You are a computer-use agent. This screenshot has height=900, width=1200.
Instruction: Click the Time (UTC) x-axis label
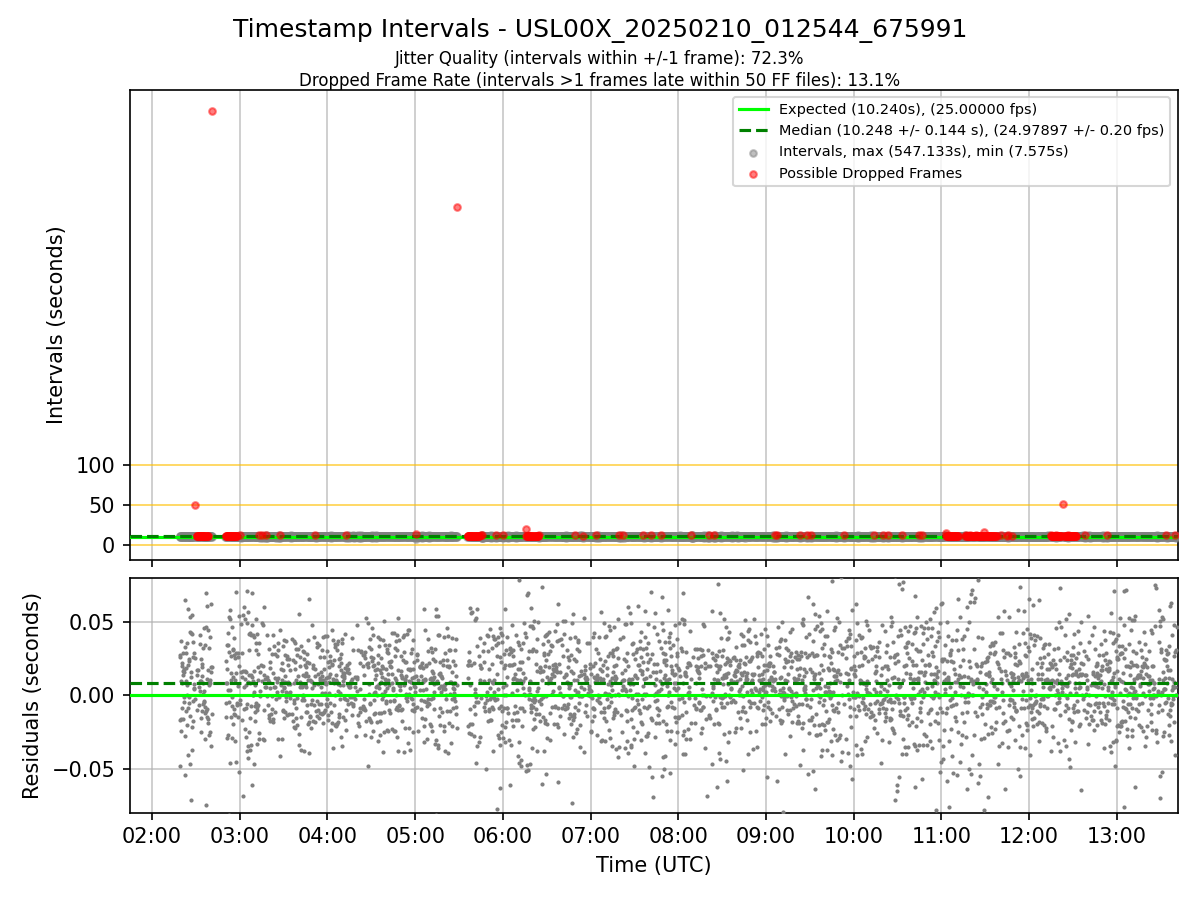(x=654, y=865)
